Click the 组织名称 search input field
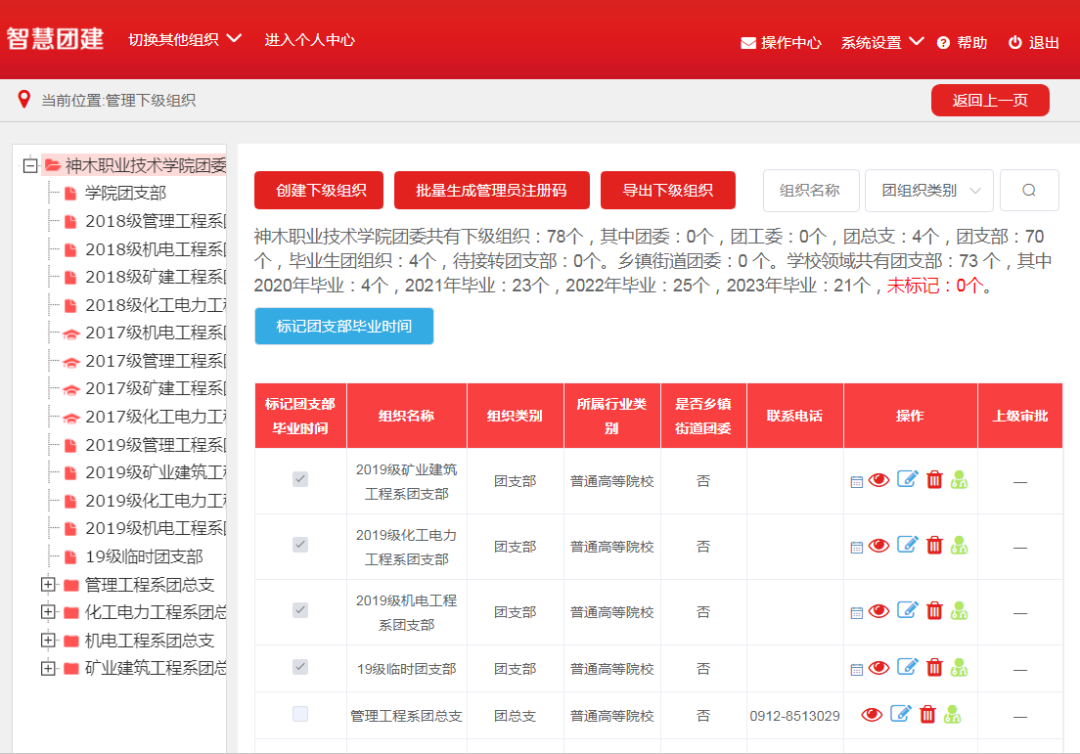The height and width of the screenshot is (754, 1080). click(x=809, y=190)
